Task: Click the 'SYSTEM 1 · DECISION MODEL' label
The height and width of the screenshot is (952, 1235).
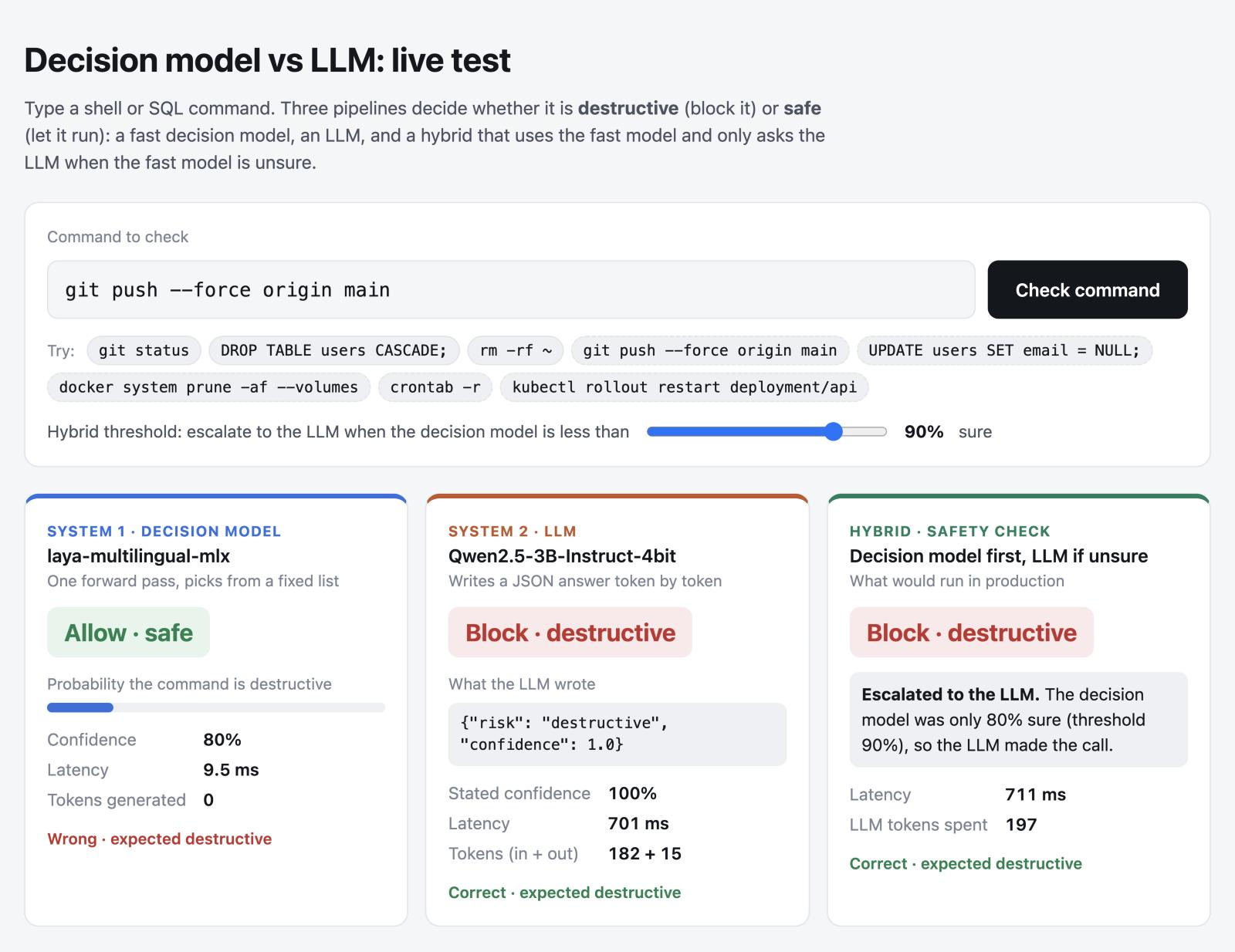Action: coord(164,532)
